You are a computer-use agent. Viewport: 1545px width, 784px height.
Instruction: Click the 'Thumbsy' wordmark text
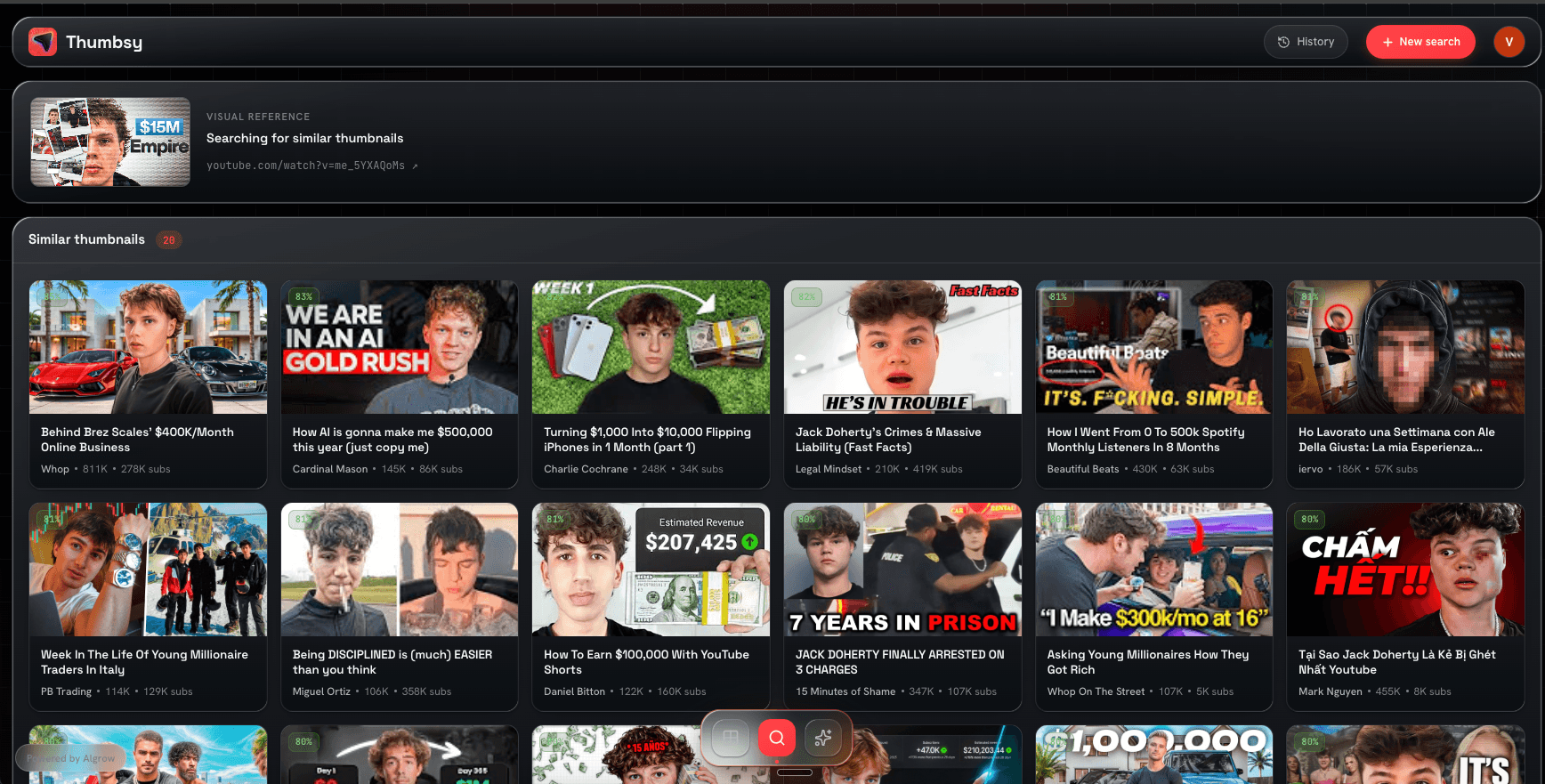[x=104, y=42]
